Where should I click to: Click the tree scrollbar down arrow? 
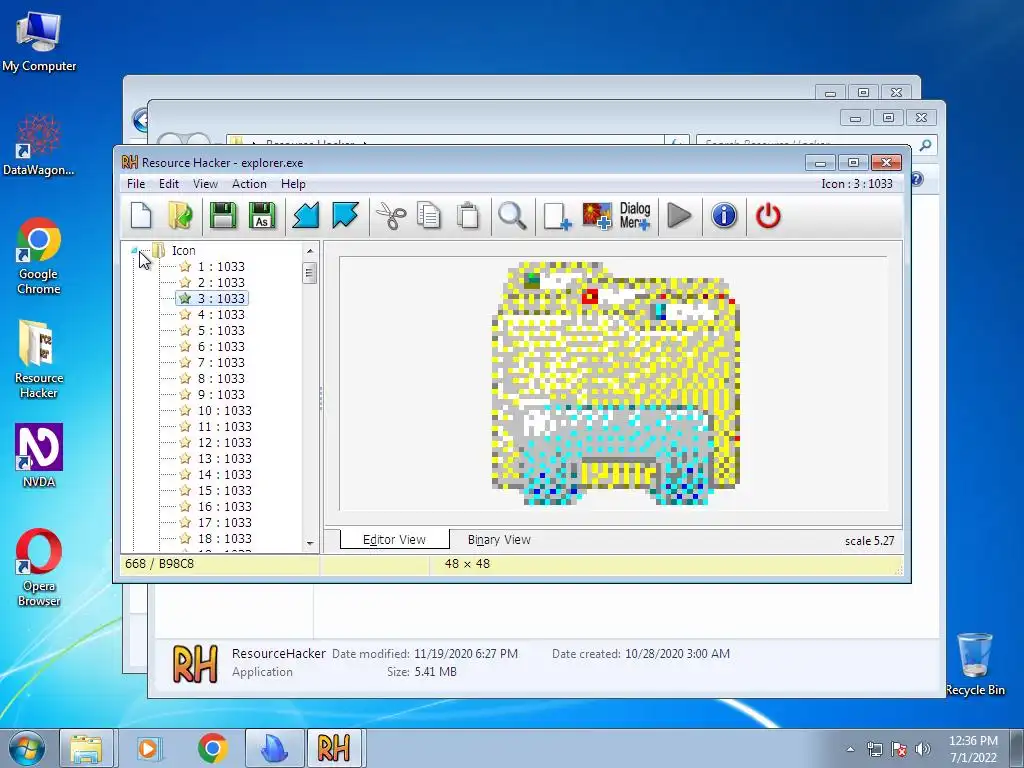click(x=310, y=543)
